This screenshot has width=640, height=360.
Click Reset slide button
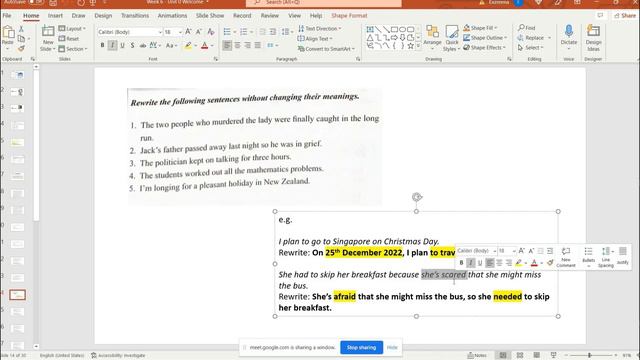tap(69, 38)
